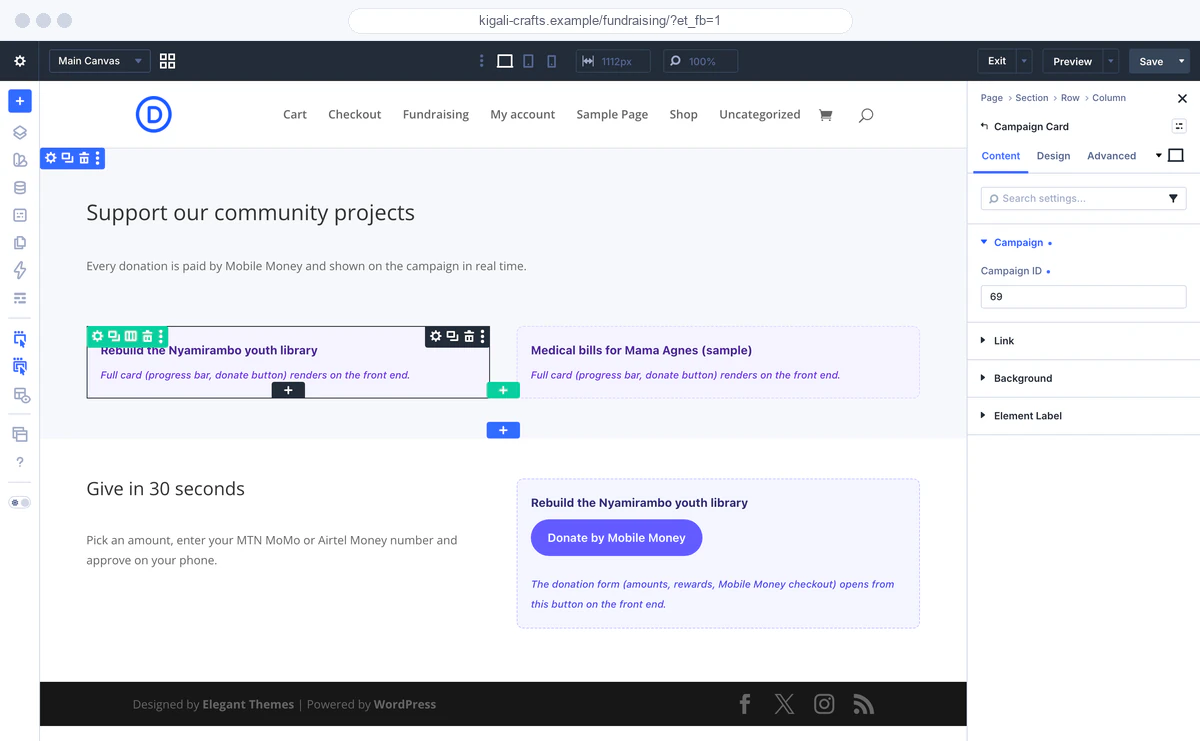Screen dimensions: 1200x741
Task: Click Campaign ID field showing 69
Action: click(x=1083, y=297)
